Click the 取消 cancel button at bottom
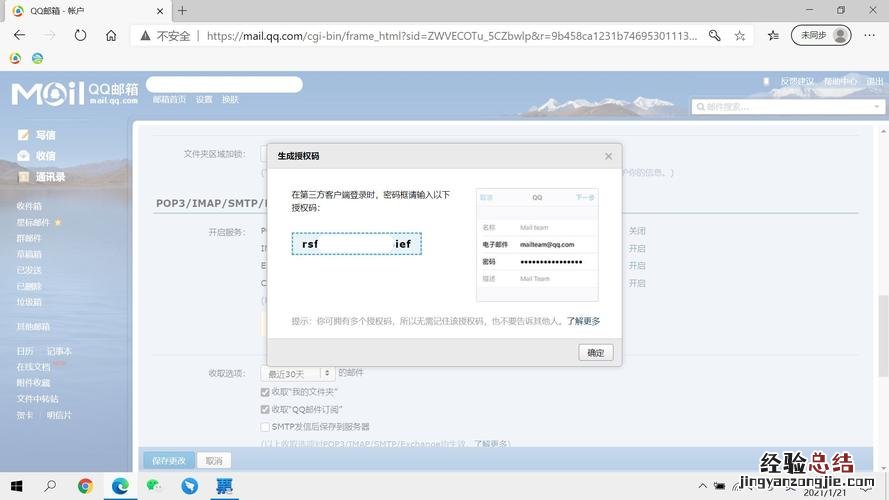 (214, 461)
